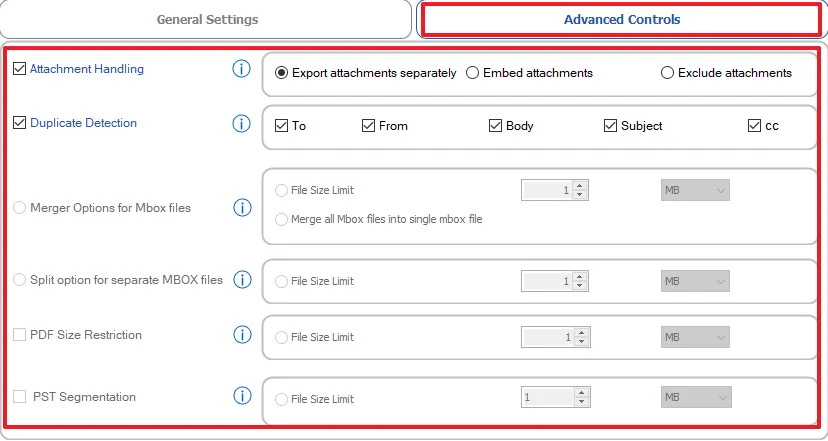Toggle Attachment Handling checkbox
The image size is (828, 441).
20,69
